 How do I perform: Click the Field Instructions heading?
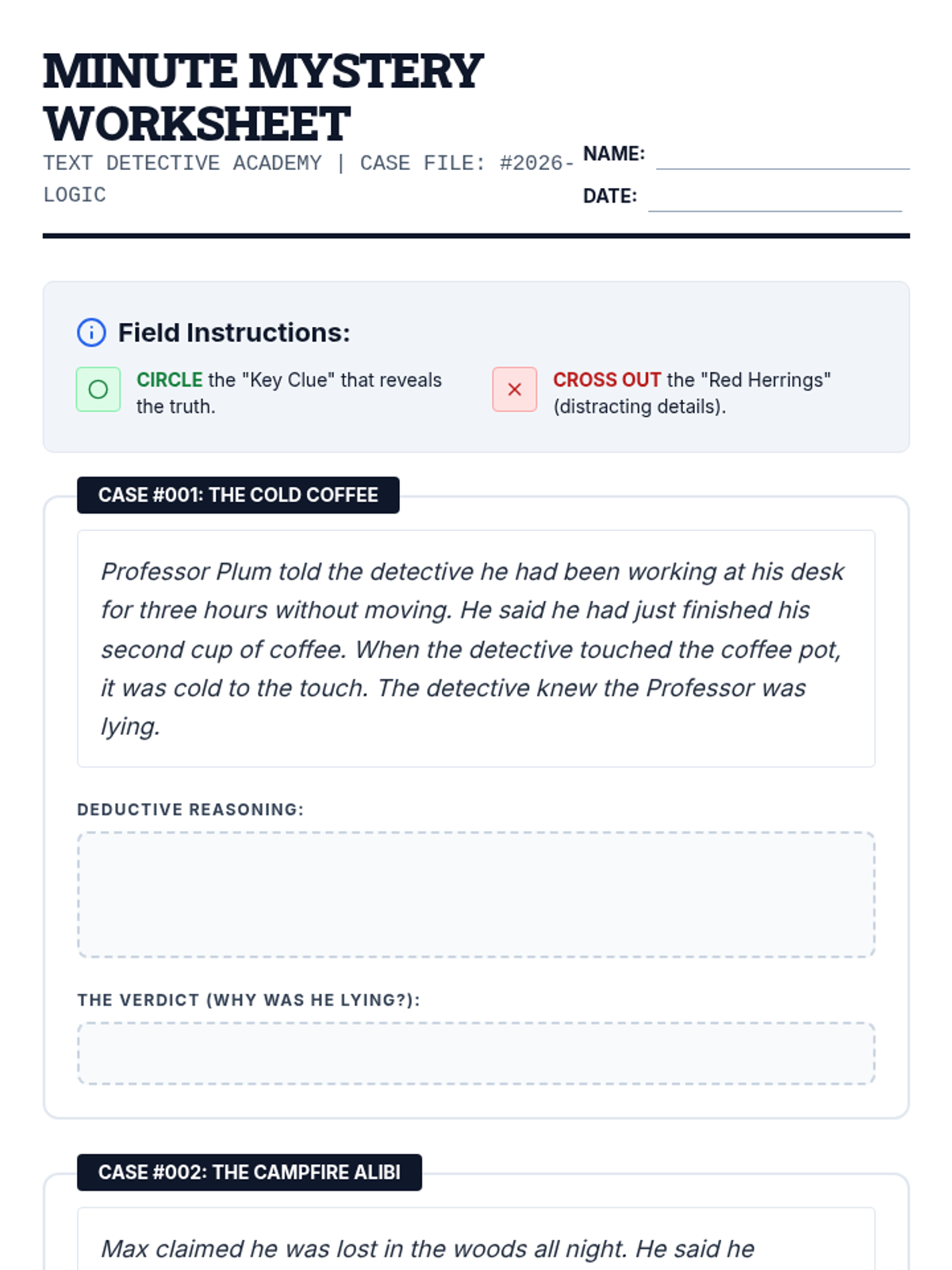point(234,333)
